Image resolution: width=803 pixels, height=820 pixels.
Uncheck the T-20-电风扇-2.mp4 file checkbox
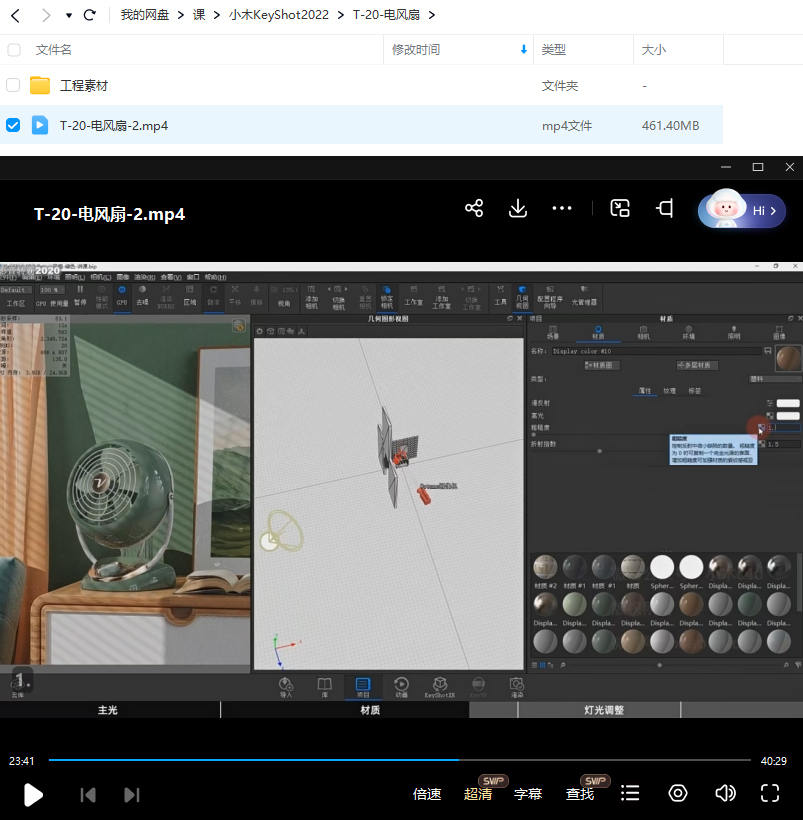click(13, 125)
